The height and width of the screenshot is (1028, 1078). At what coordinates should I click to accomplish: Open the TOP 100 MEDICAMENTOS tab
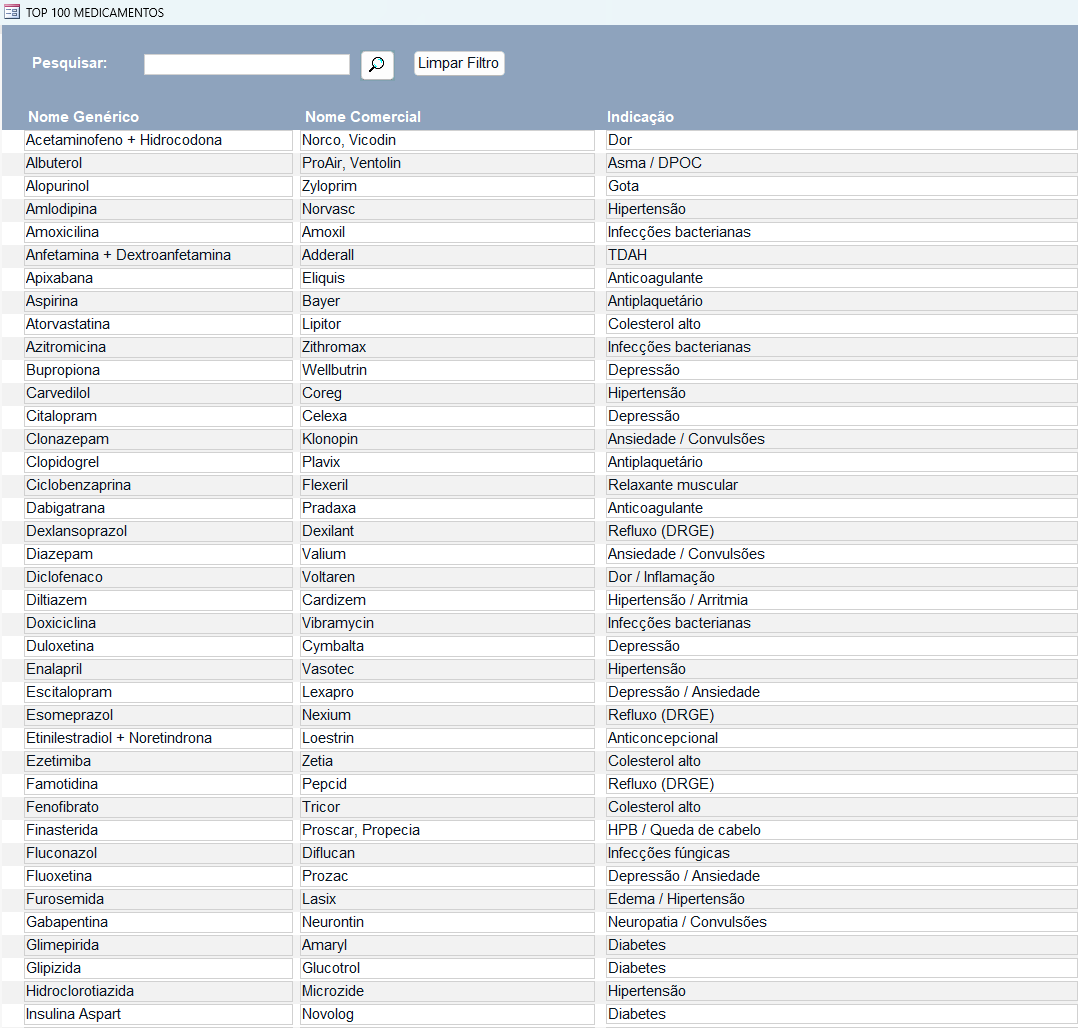[94, 13]
